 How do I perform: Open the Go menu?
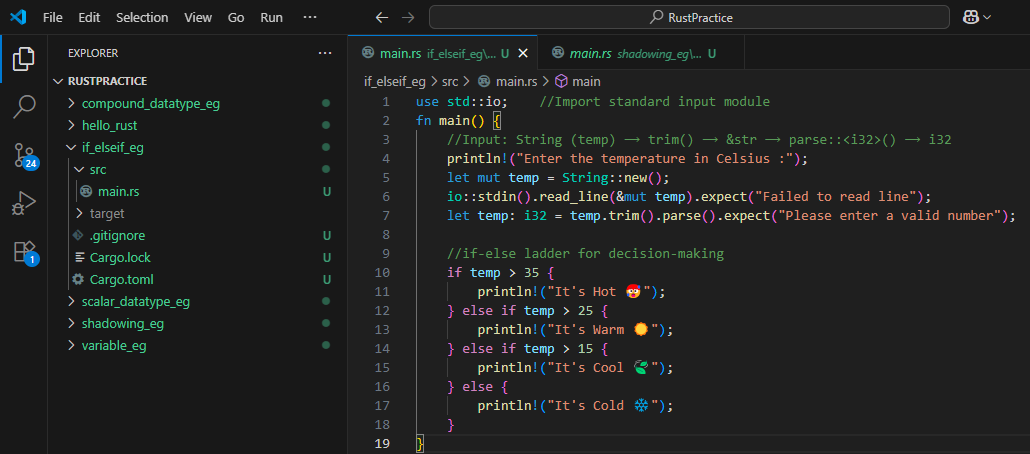pos(236,18)
